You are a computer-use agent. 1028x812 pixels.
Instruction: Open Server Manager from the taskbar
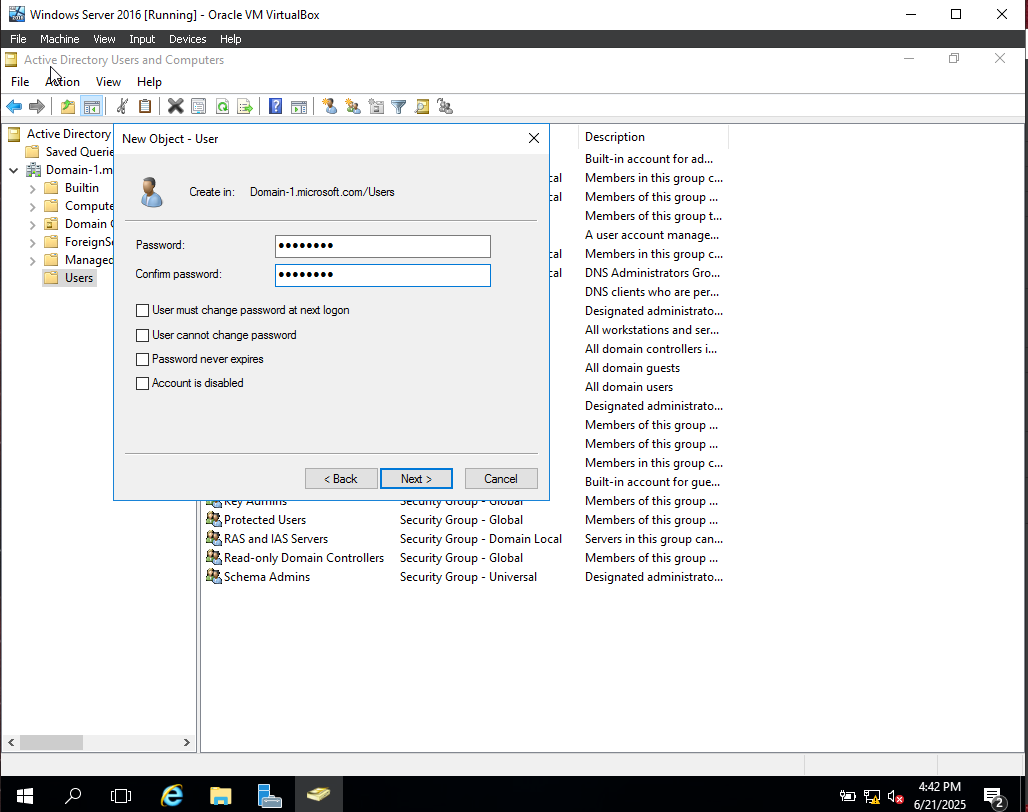[269, 796]
